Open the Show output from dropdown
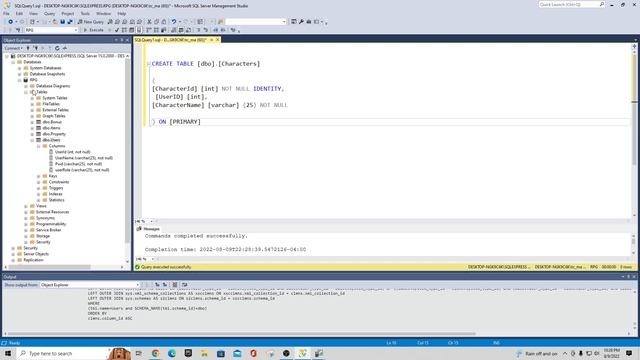The width and height of the screenshot is (640, 360). pyautogui.click(x=90, y=285)
